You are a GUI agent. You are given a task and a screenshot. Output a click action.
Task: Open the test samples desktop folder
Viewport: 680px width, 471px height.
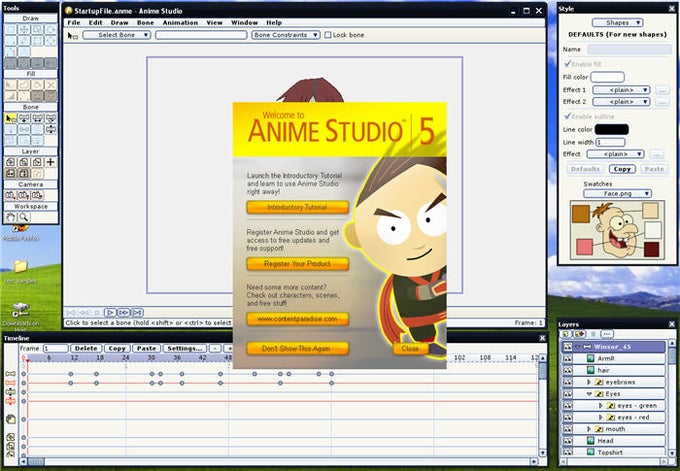pos(20,272)
